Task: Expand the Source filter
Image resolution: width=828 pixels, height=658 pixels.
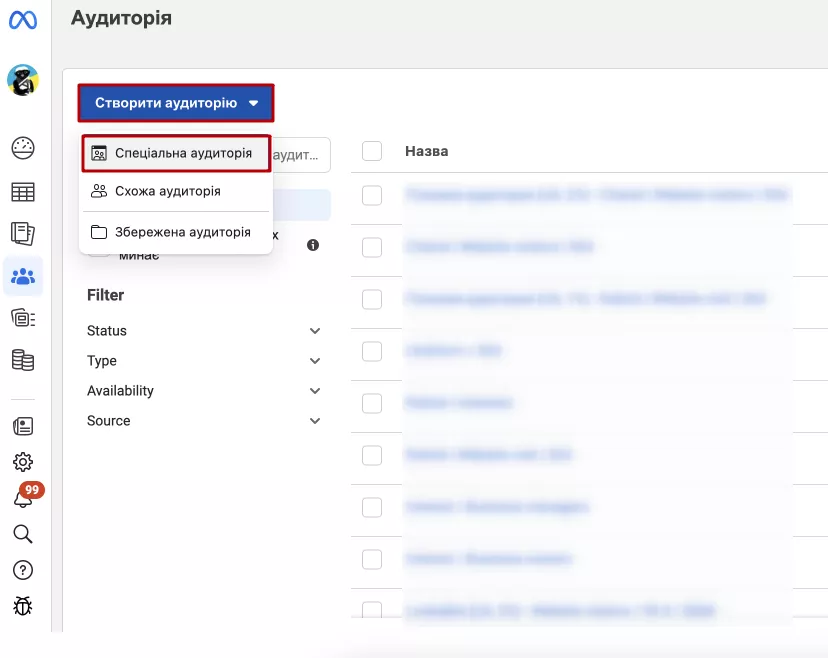Action: point(204,421)
